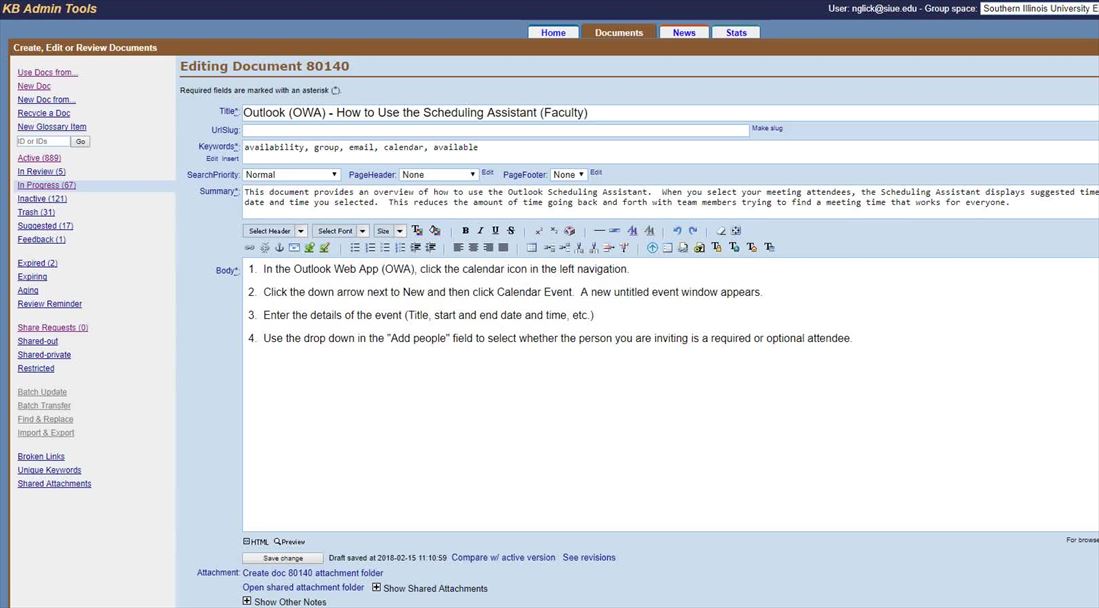
Task: Apply strikethrough formatting
Action: (511, 231)
